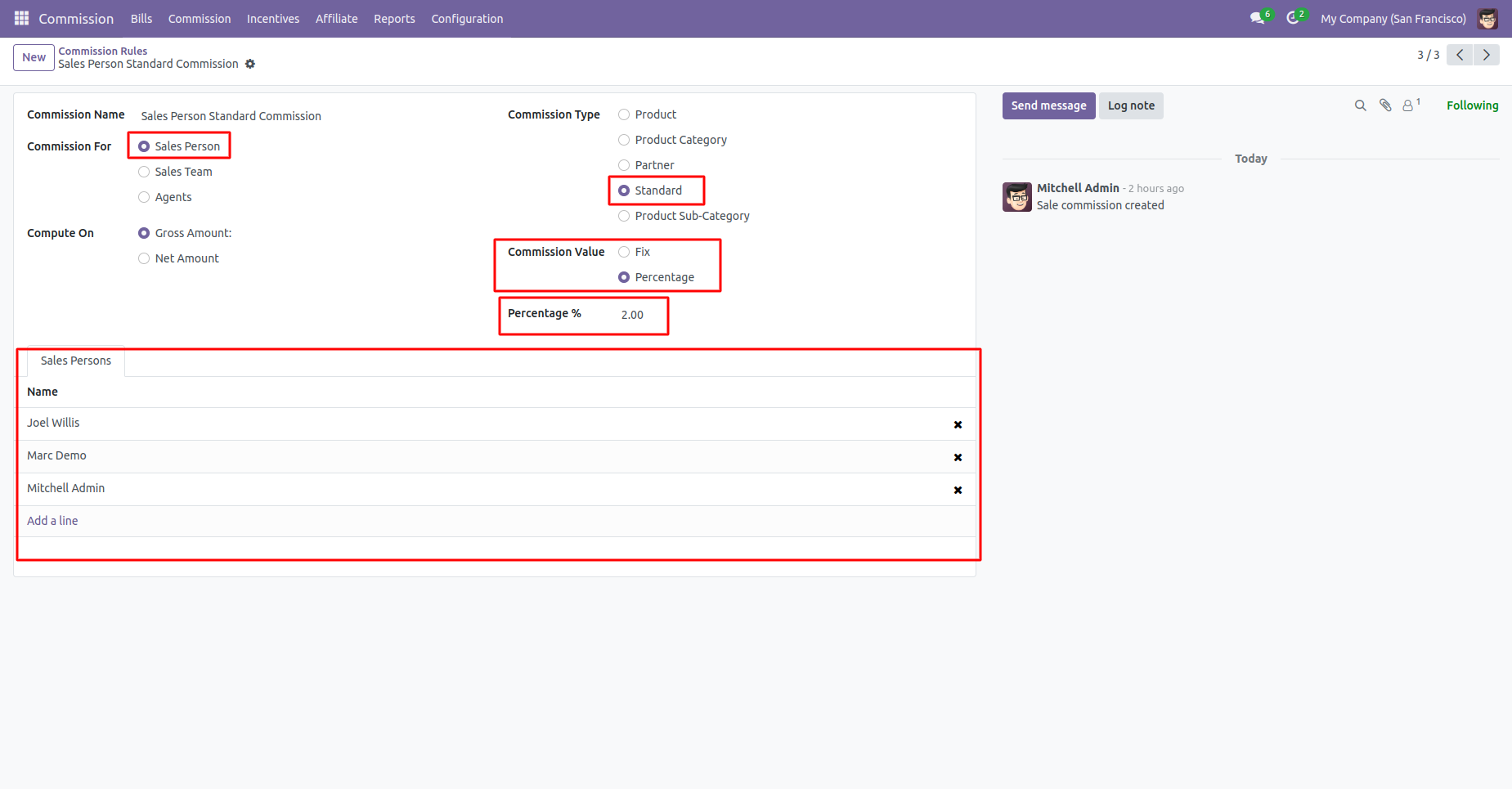Open the Configuration menu

click(x=467, y=18)
